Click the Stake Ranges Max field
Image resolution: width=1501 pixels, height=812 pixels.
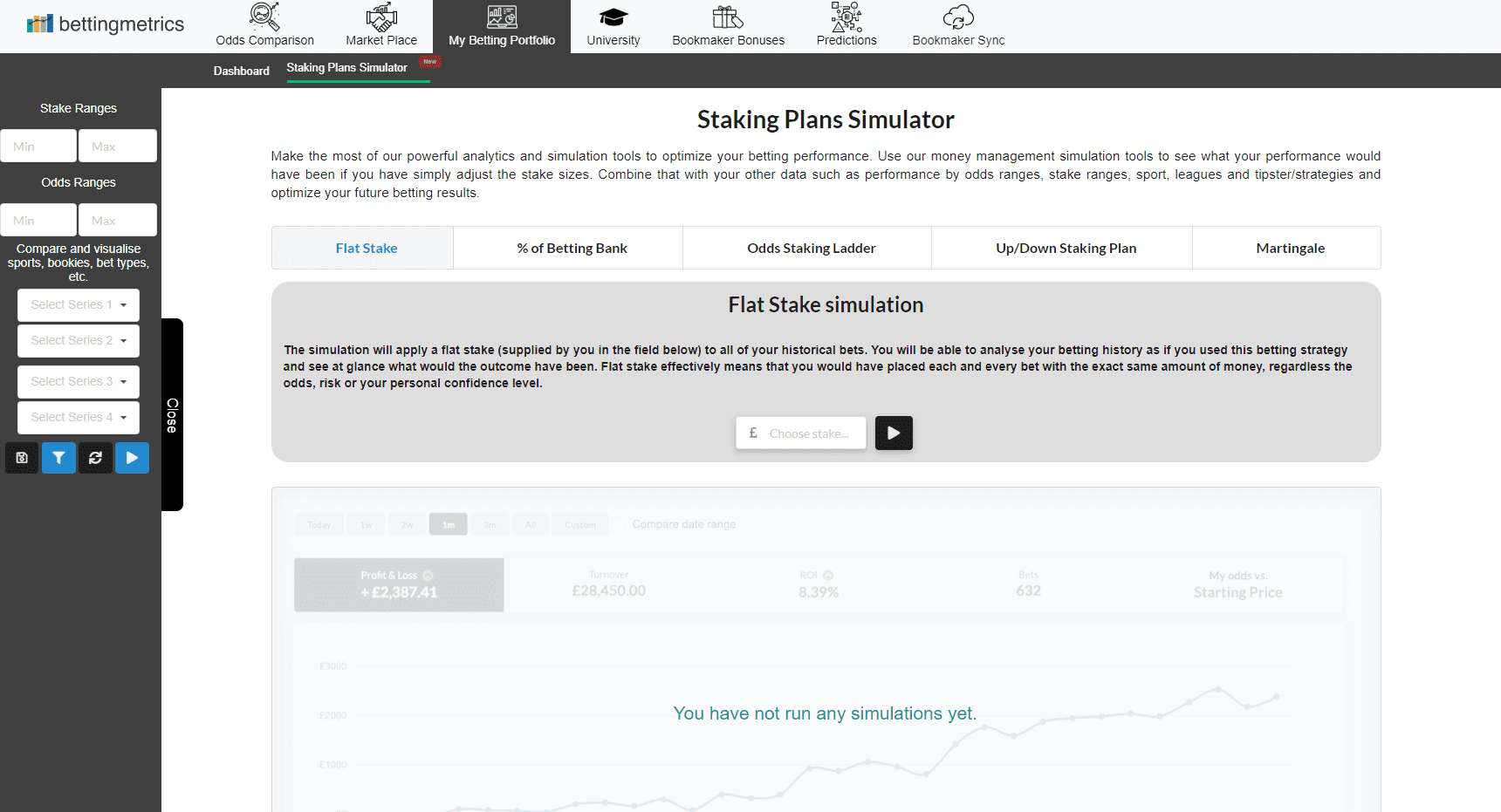point(118,146)
